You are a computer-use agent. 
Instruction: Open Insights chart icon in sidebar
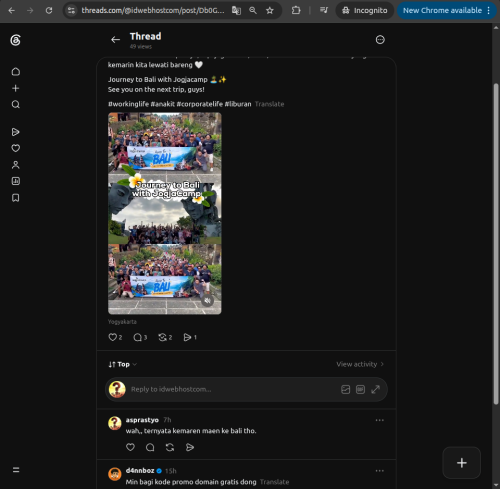(16, 181)
